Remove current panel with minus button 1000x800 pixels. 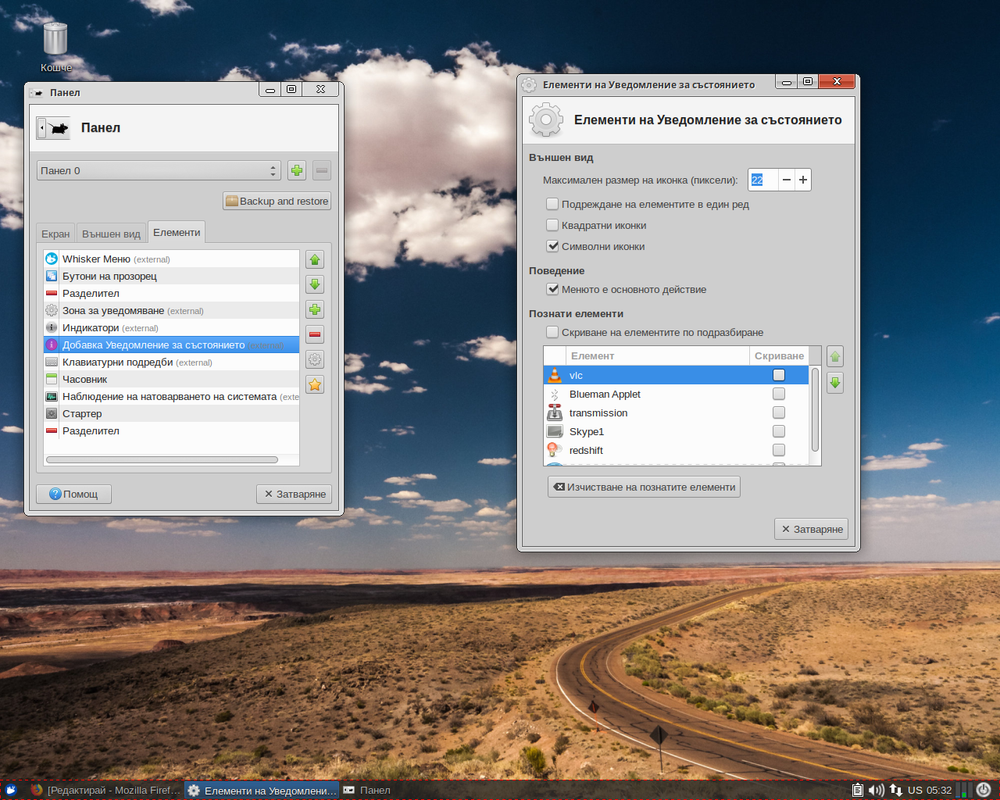[x=321, y=170]
